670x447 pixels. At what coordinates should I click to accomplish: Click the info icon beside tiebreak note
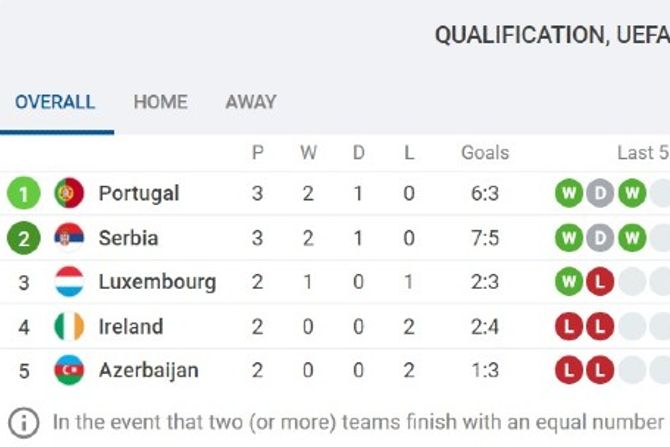(x=24, y=421)
